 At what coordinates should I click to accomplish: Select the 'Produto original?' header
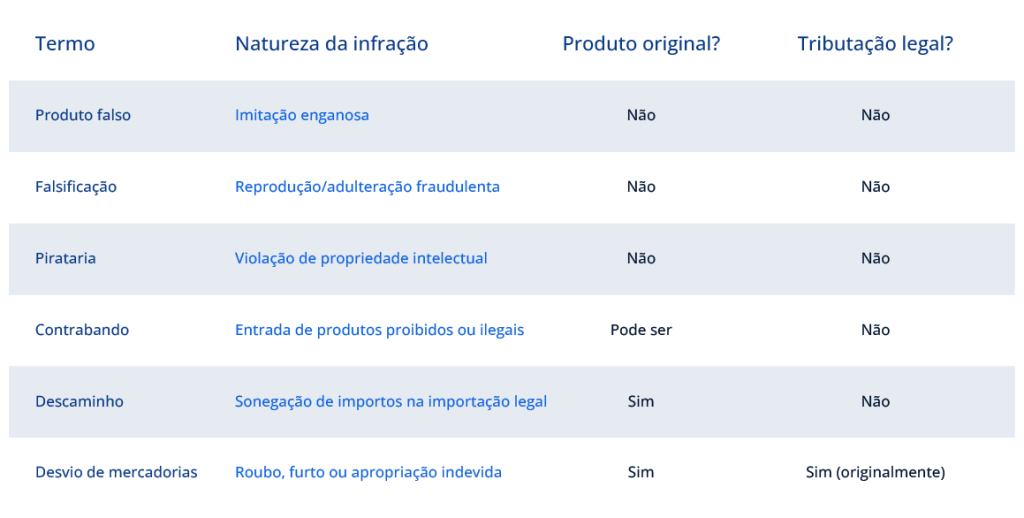tap(641, 44)
